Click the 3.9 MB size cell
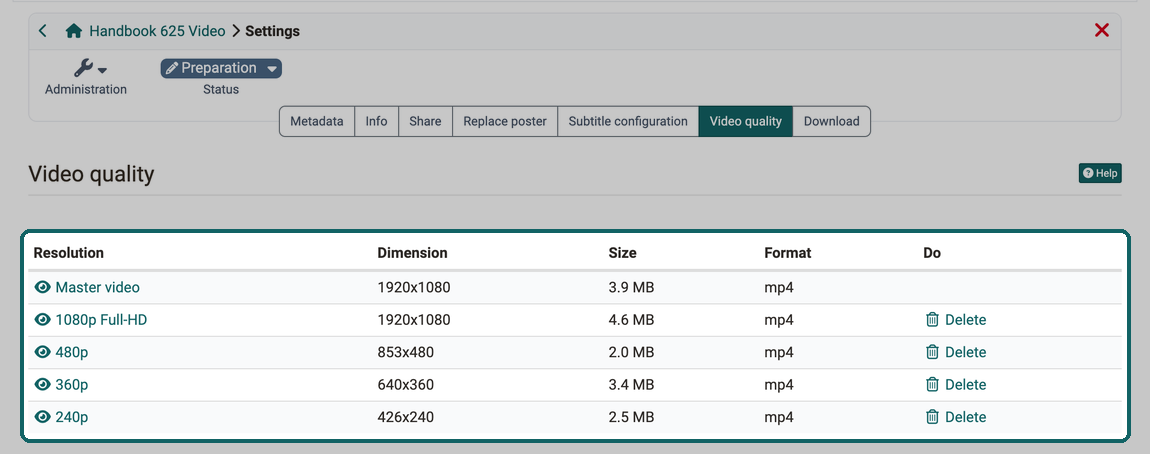The width and height of the screenshot is (1150, 454). point(631,288)
